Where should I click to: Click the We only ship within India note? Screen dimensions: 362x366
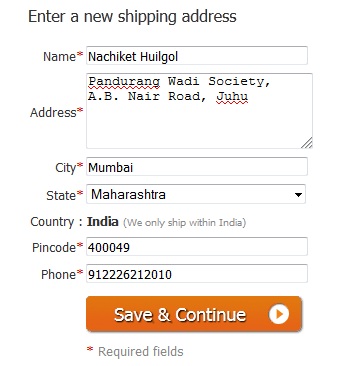[184, 222]
